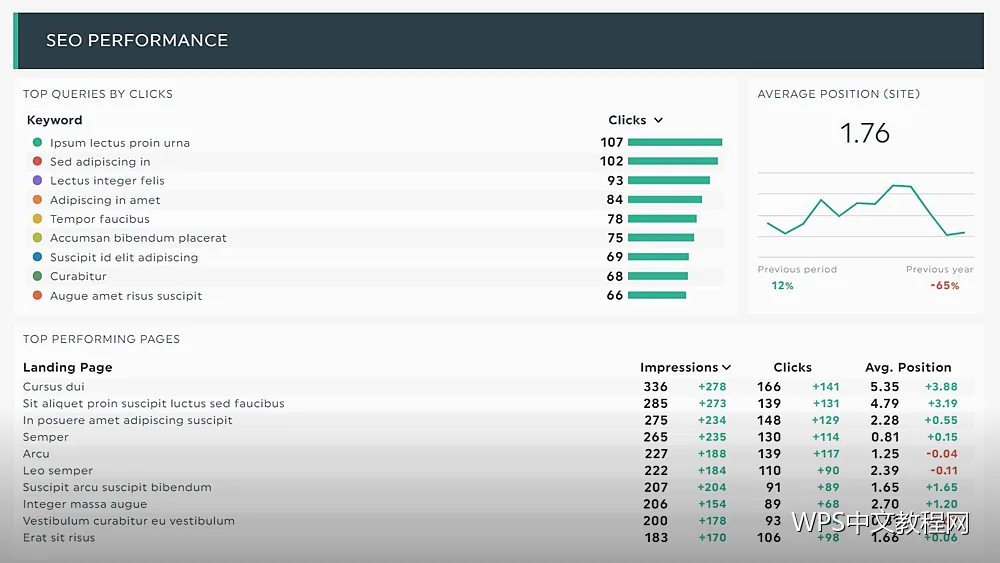This screenshot has width=1000, height=563.
Task: Sort queries using the Clicks chevron
Action: point(658,120)
